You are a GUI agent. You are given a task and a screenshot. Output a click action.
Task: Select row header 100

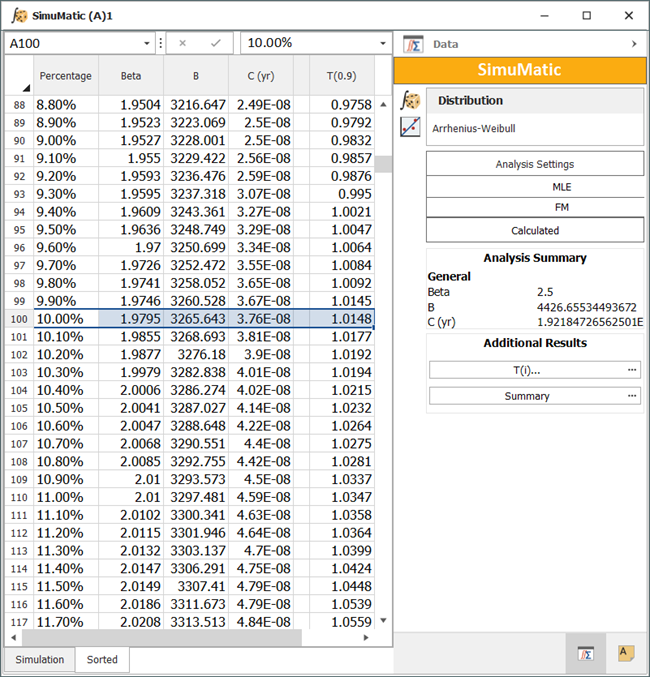(19, 319)
